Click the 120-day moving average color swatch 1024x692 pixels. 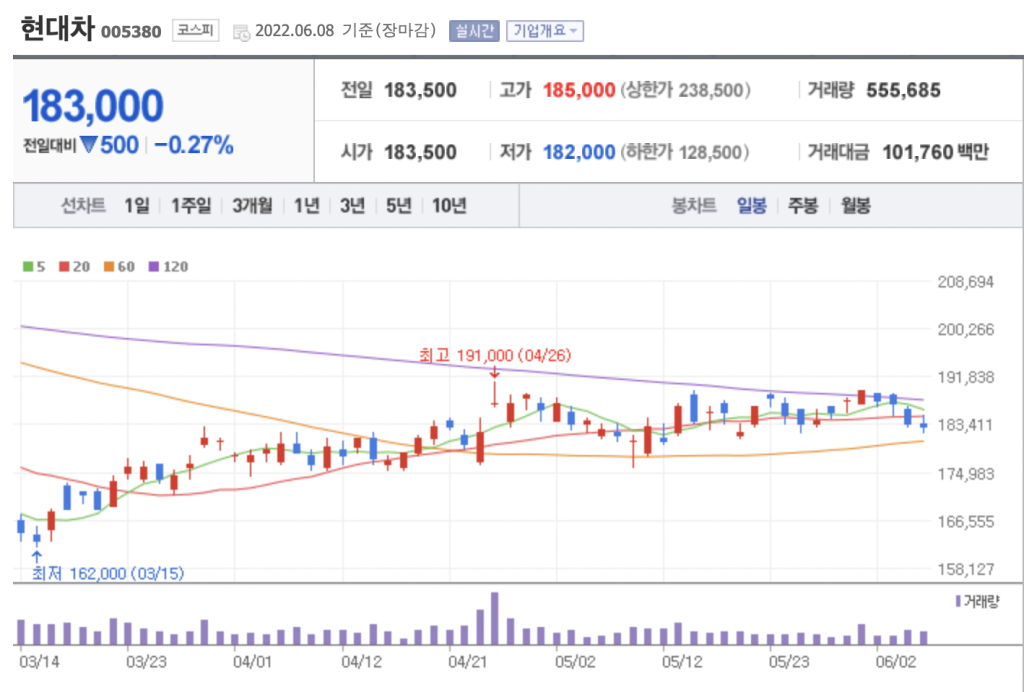(153, 267)
